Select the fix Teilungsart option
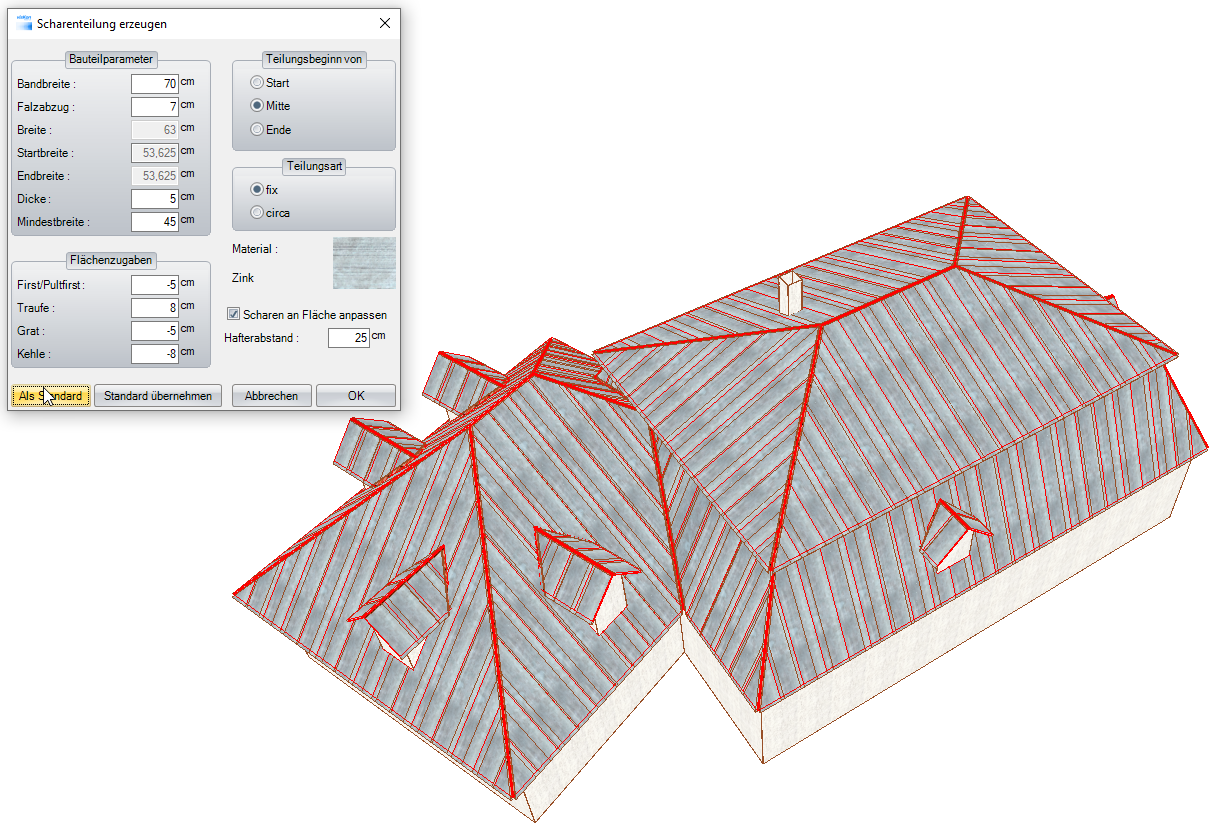Viewport: 1220px width, 836px height. coord(258,189)
